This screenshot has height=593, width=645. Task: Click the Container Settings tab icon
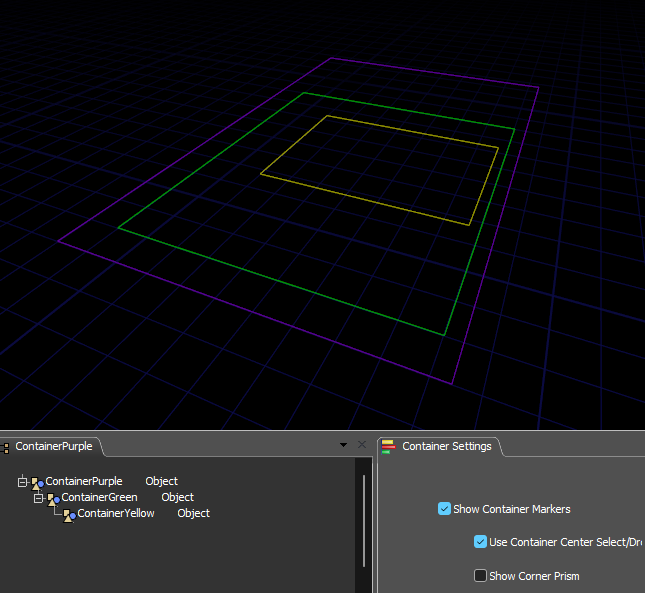click(x=388, y=447)
